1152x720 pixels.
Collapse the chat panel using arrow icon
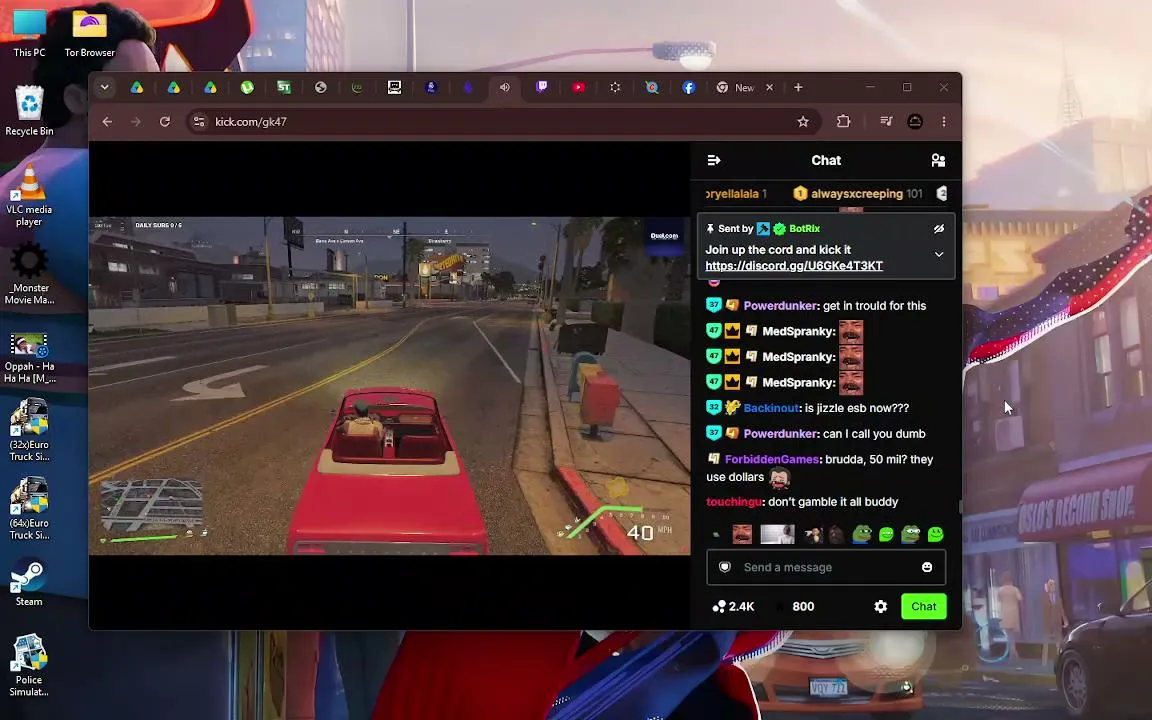coord(713,160)
